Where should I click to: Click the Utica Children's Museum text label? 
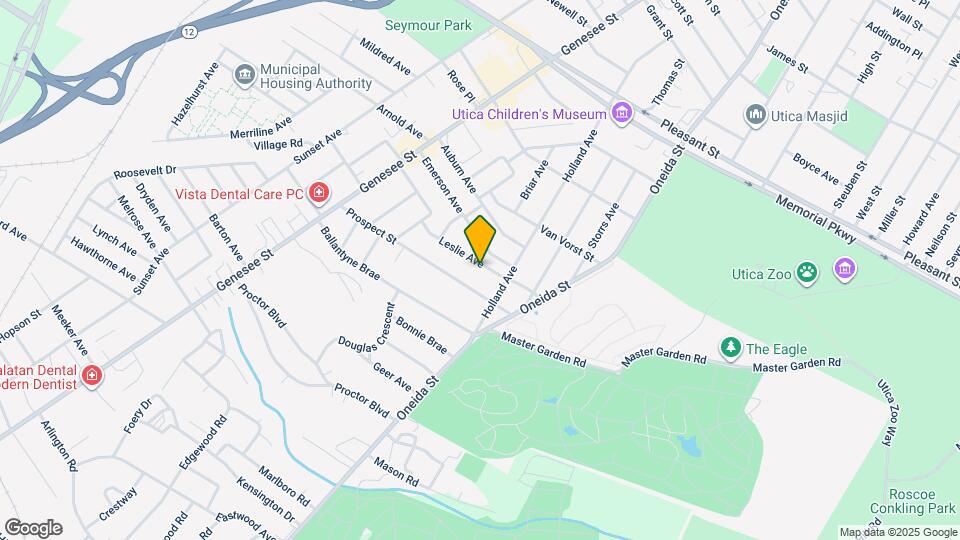tap(529, 114)
